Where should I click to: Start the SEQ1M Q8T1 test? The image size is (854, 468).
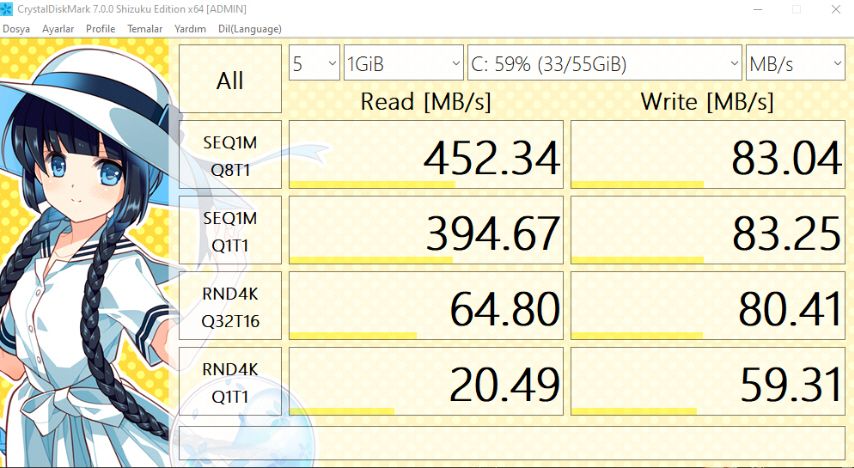click(230, 155)
